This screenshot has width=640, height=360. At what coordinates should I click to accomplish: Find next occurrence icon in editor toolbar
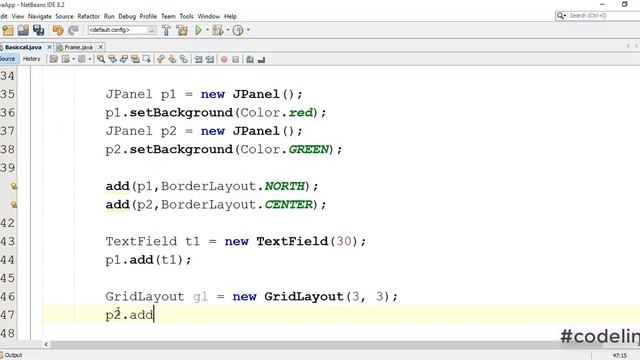[124, 60]
